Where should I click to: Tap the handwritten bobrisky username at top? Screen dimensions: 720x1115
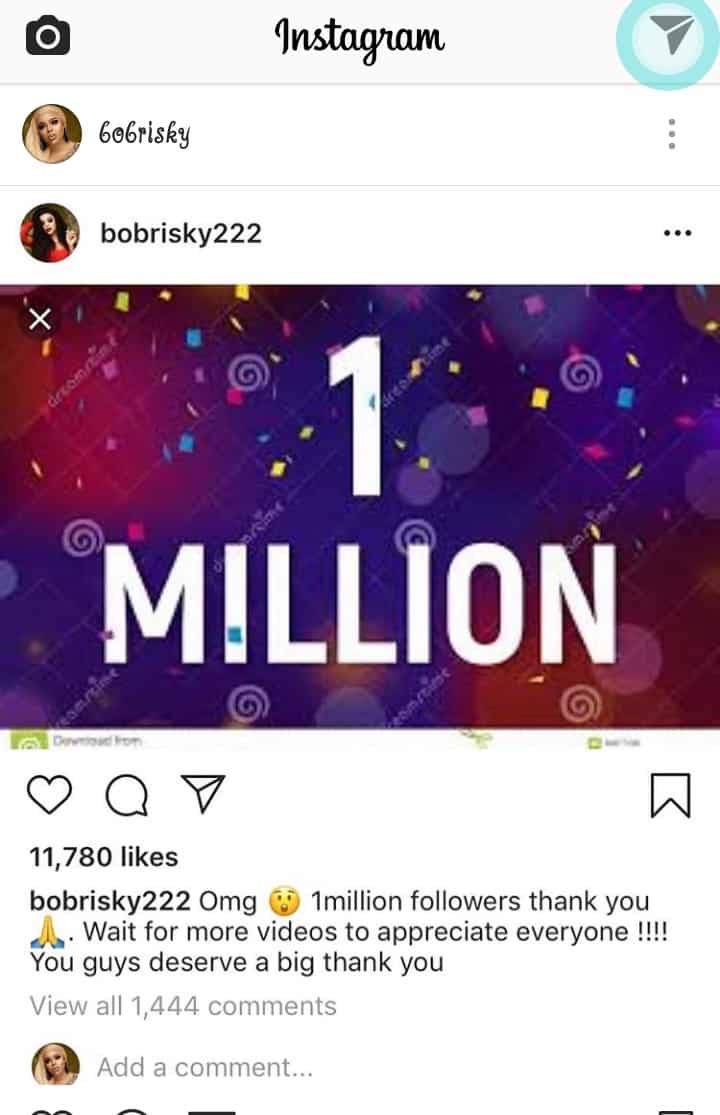[x=144, y=134]
